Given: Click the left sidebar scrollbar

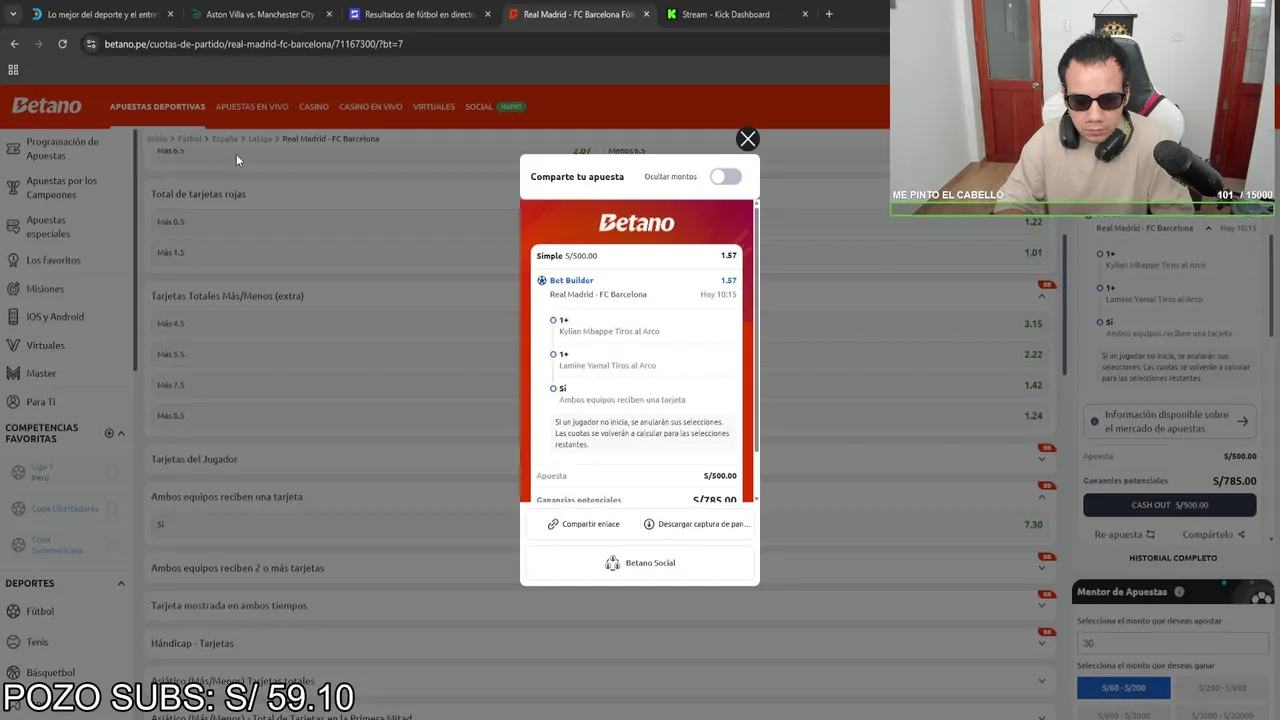Looking at the screenshot, I should 135,250.
